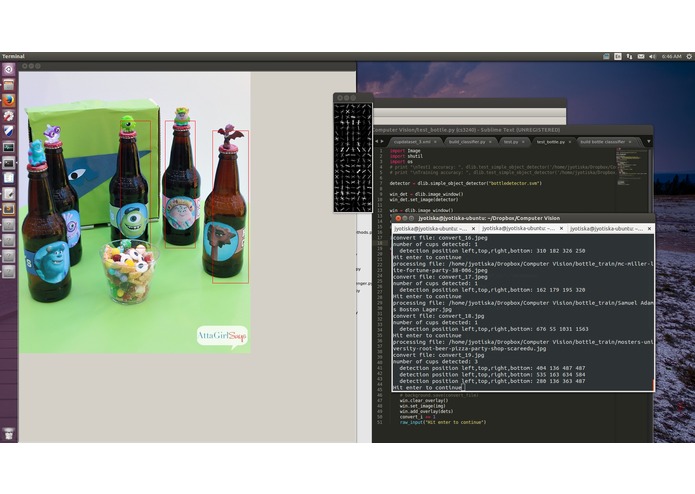Open the sound volume indicator
Image resolution: width=695 pixels, height=494 pixels.
pos(652,56)
